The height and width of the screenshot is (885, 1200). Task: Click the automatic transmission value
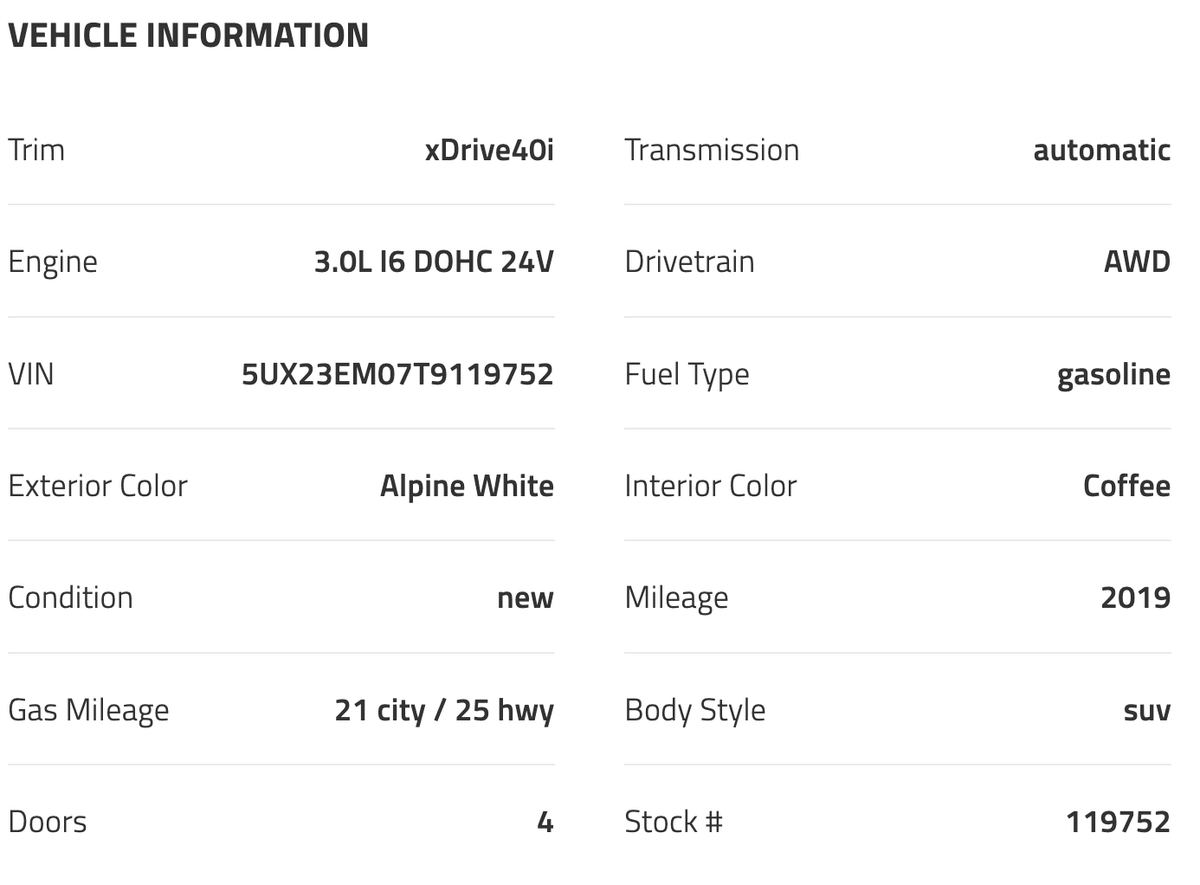[1101, 150]
